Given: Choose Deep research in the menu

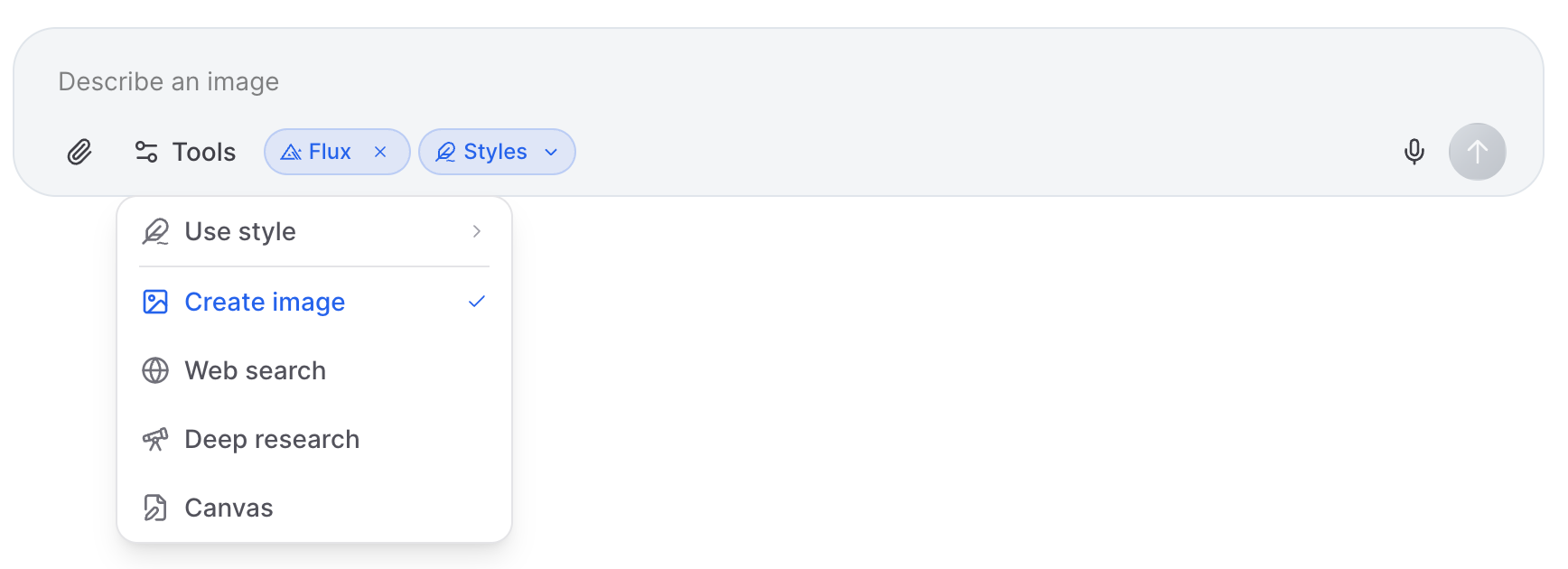Looking at the screenshot, I should (272, 439).
